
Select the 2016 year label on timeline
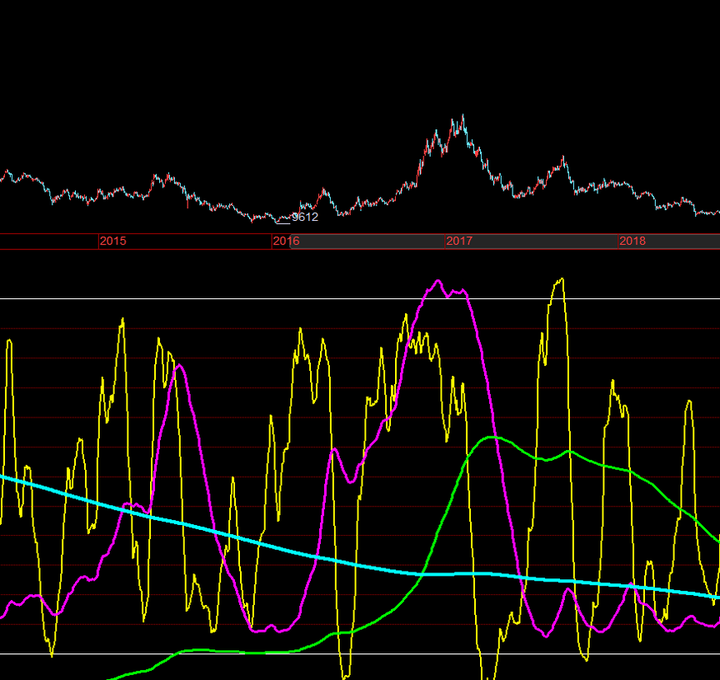tap(286, 241)
